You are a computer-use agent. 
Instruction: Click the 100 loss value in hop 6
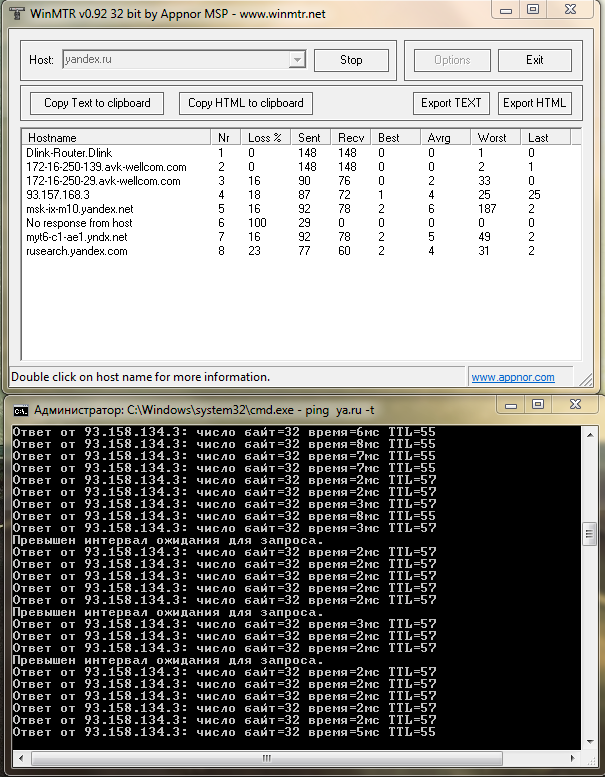click(x=257, y=223)
